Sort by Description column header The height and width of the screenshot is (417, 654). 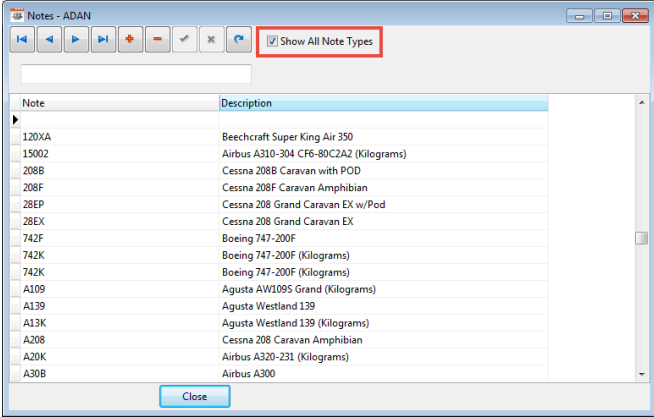(x=384, y=103)
